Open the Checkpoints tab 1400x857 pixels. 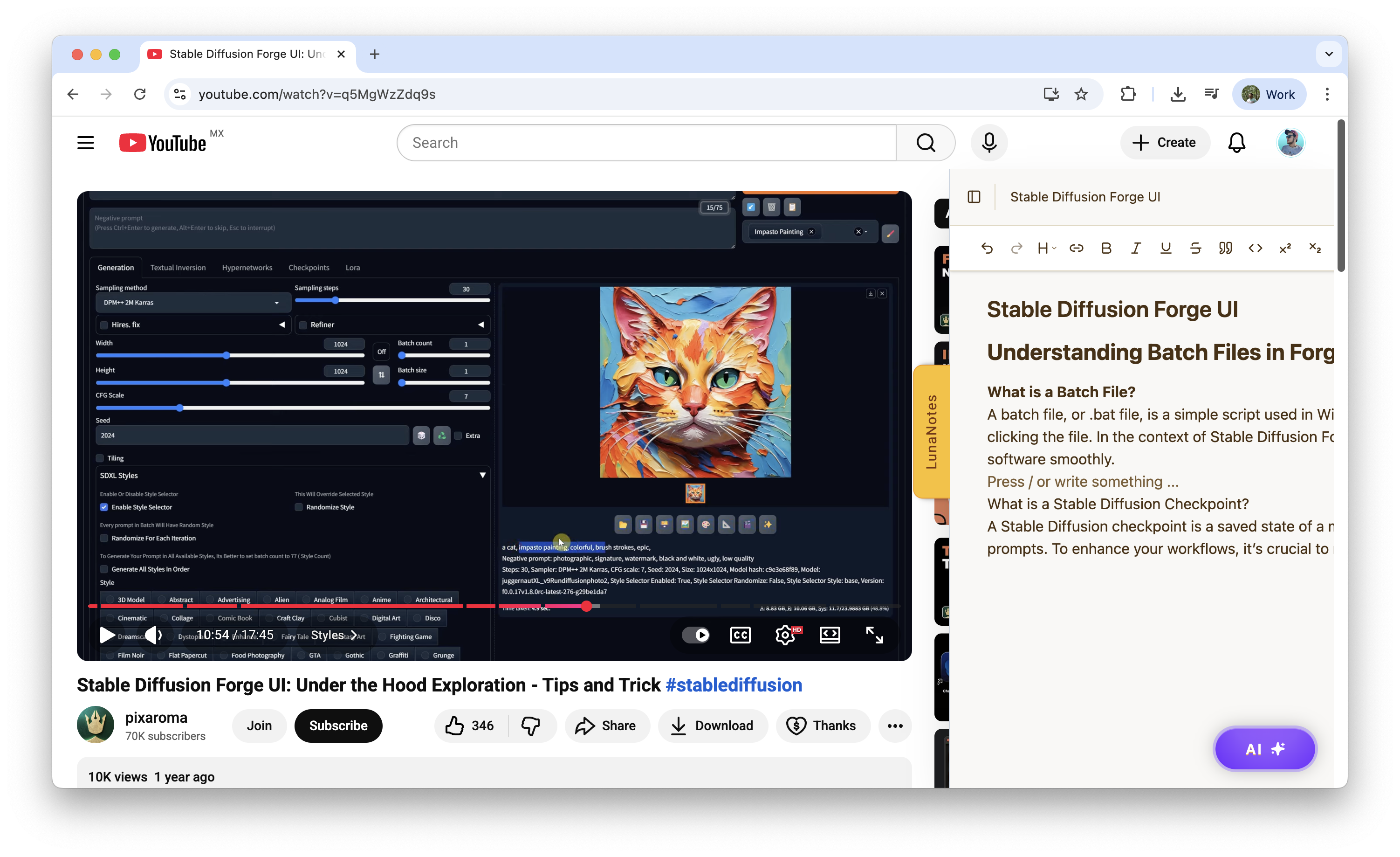(x=309, y=267)
